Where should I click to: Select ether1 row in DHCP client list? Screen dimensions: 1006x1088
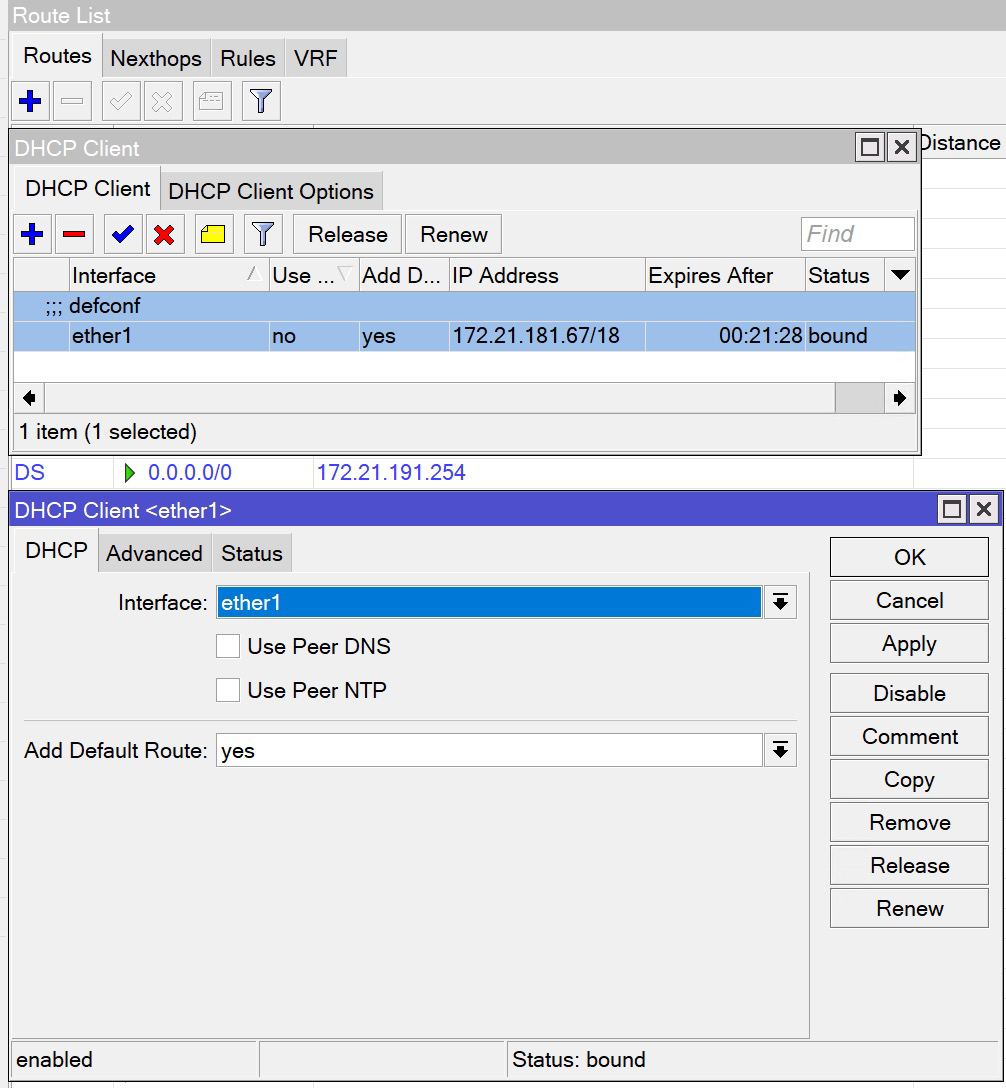[464, 336]
